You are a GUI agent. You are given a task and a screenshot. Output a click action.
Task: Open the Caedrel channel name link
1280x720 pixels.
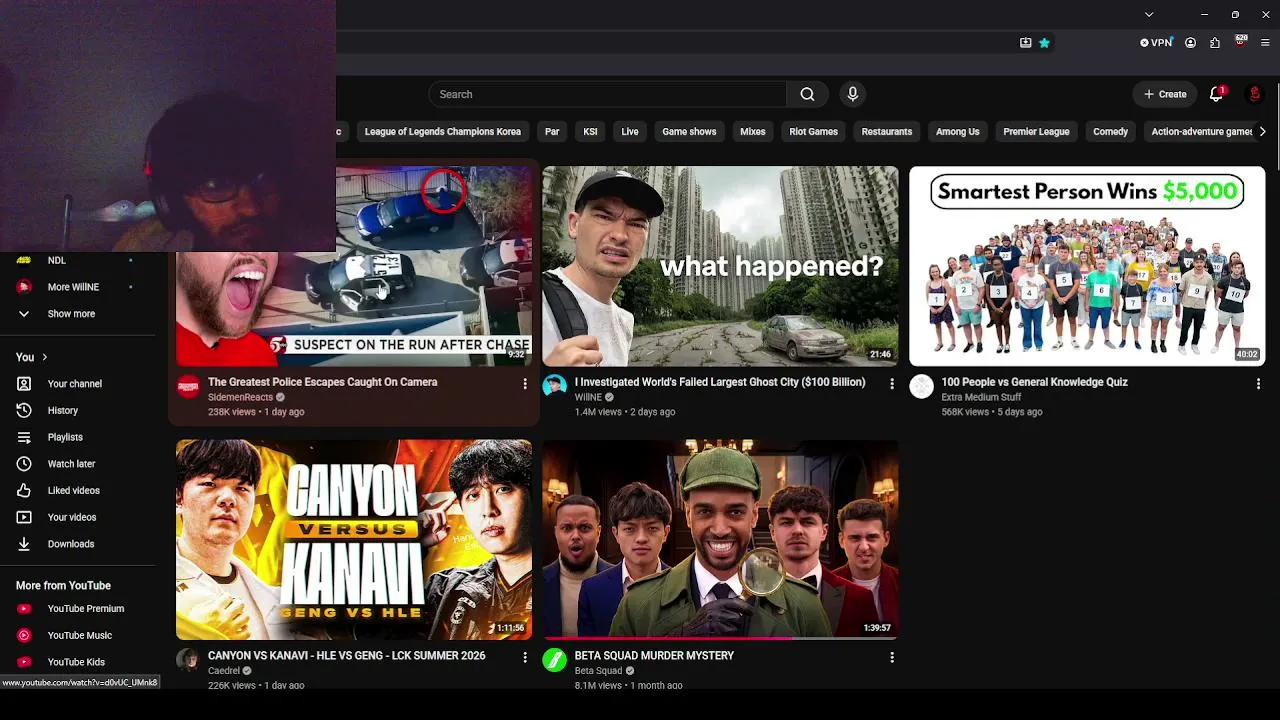point(224,671)
